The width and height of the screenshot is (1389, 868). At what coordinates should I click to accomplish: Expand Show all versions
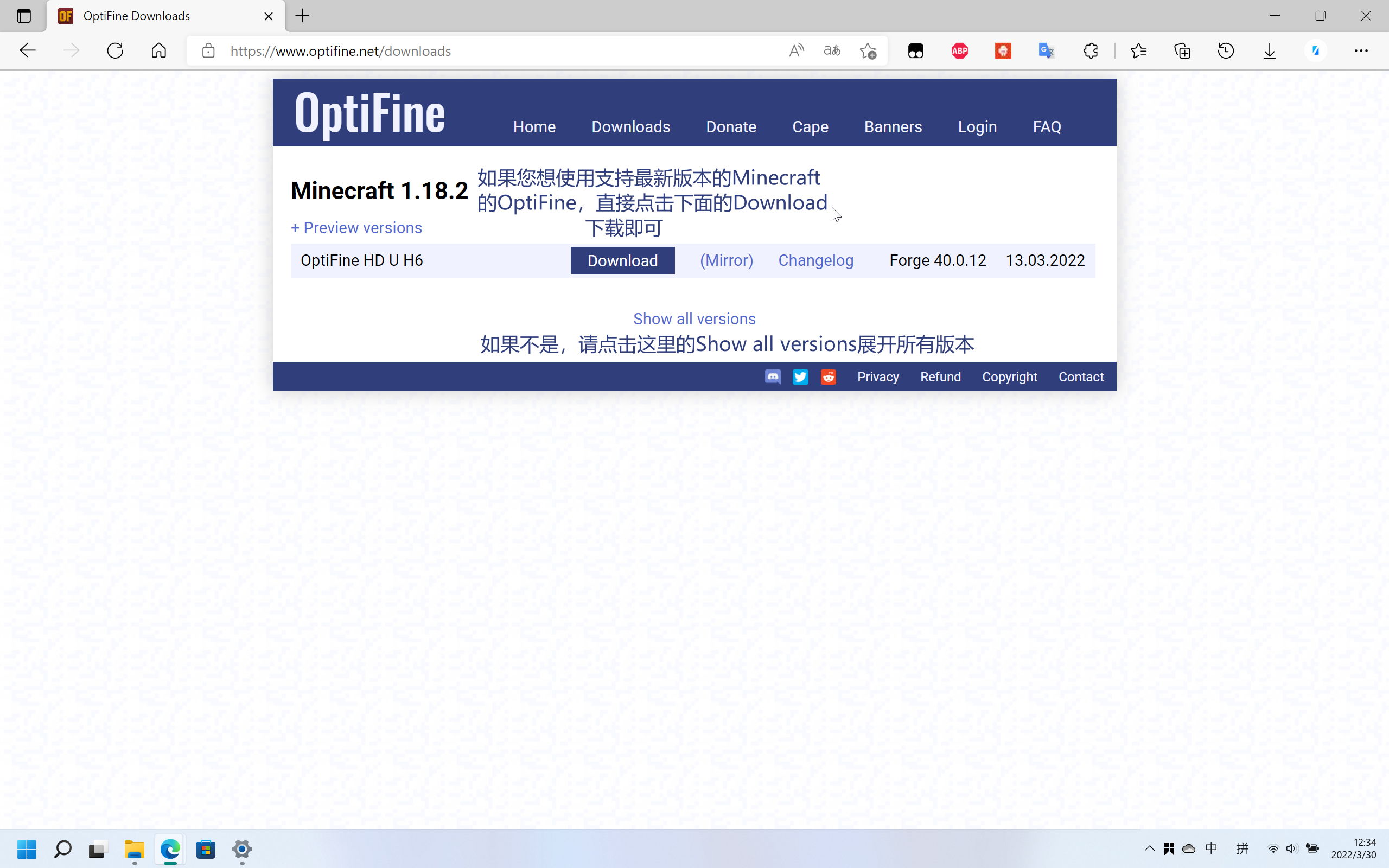point(694,318)
